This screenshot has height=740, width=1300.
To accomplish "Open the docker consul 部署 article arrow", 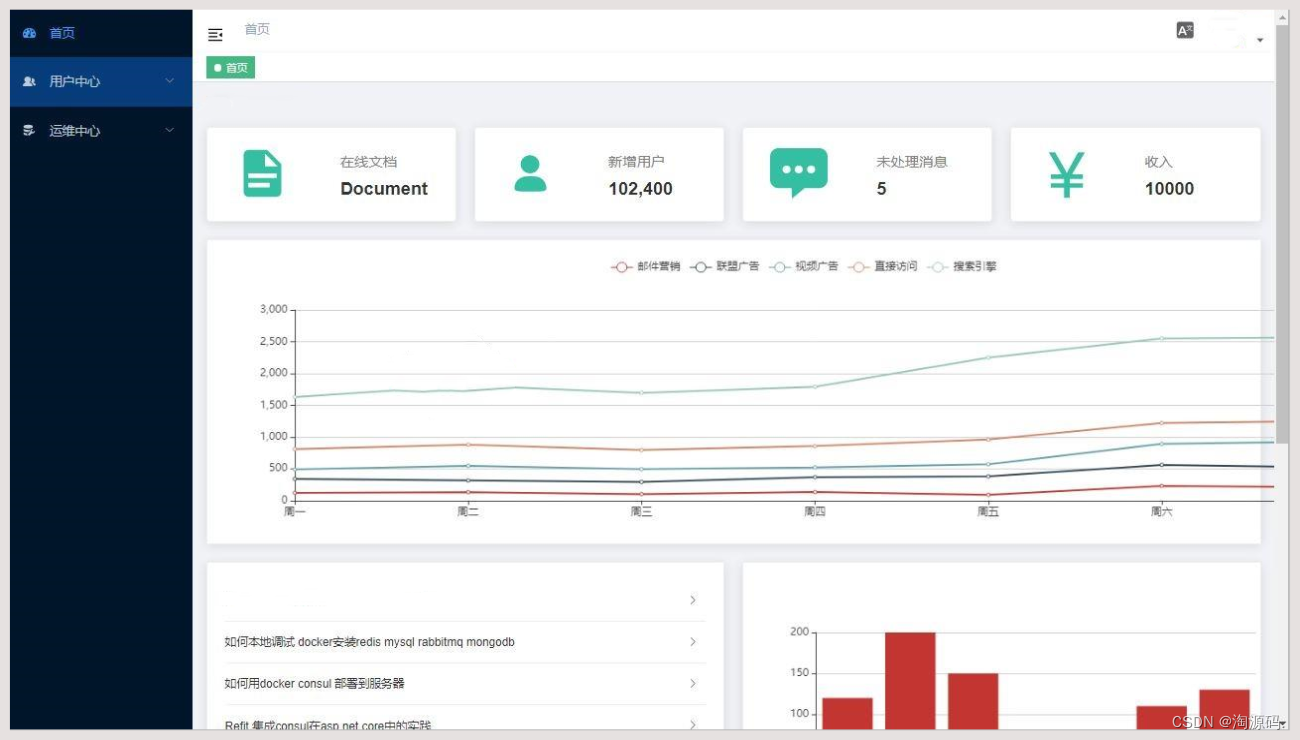I will tap(693, 684).
